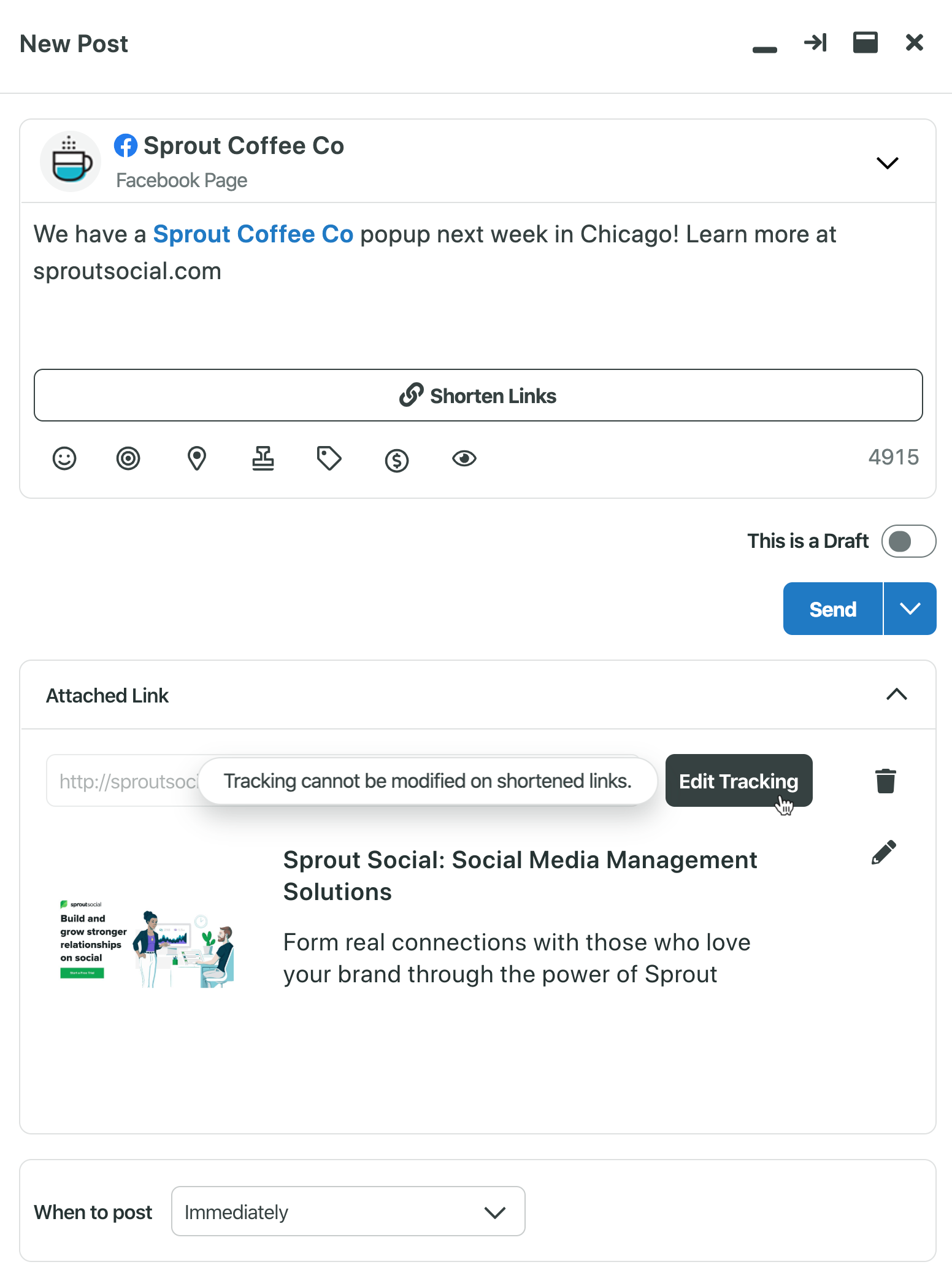
Task: Click the window layout icon in the header
Action: coord(865,42)
